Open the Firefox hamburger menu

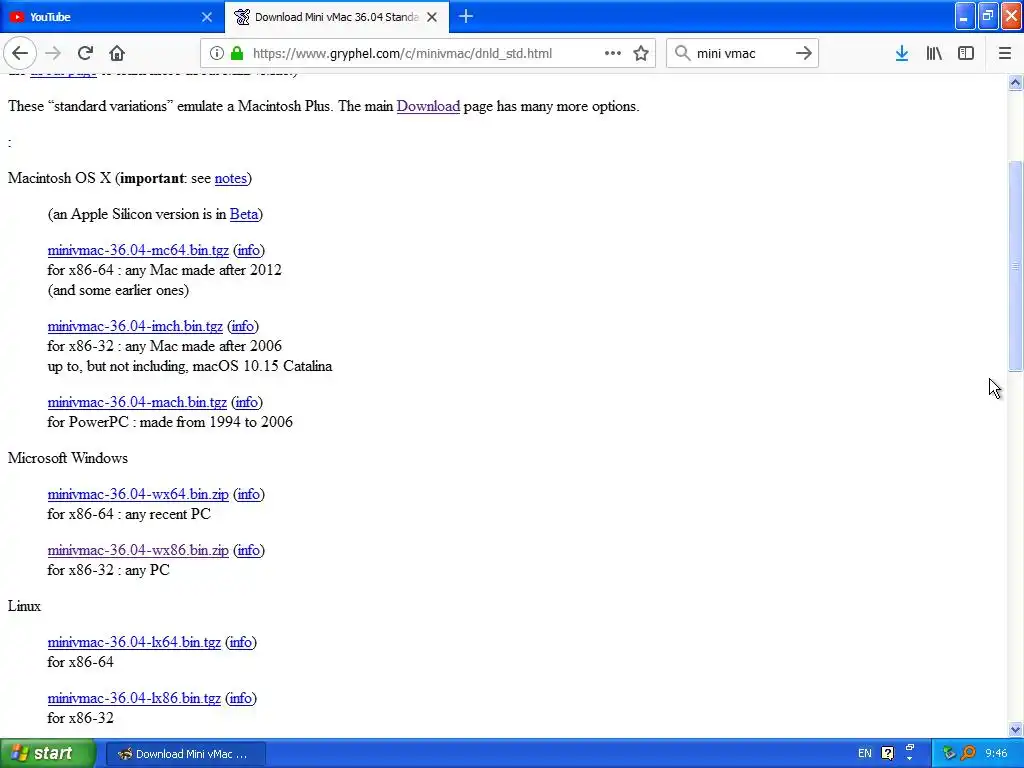click(x=1005, y=54)
